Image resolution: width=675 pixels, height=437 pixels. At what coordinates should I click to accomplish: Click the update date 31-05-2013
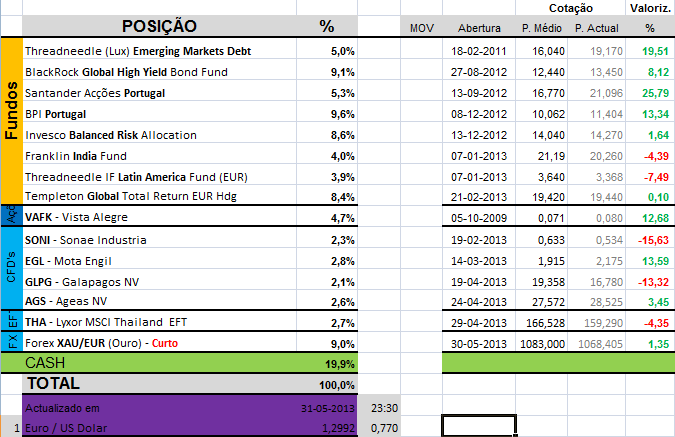tap(327, 408)
